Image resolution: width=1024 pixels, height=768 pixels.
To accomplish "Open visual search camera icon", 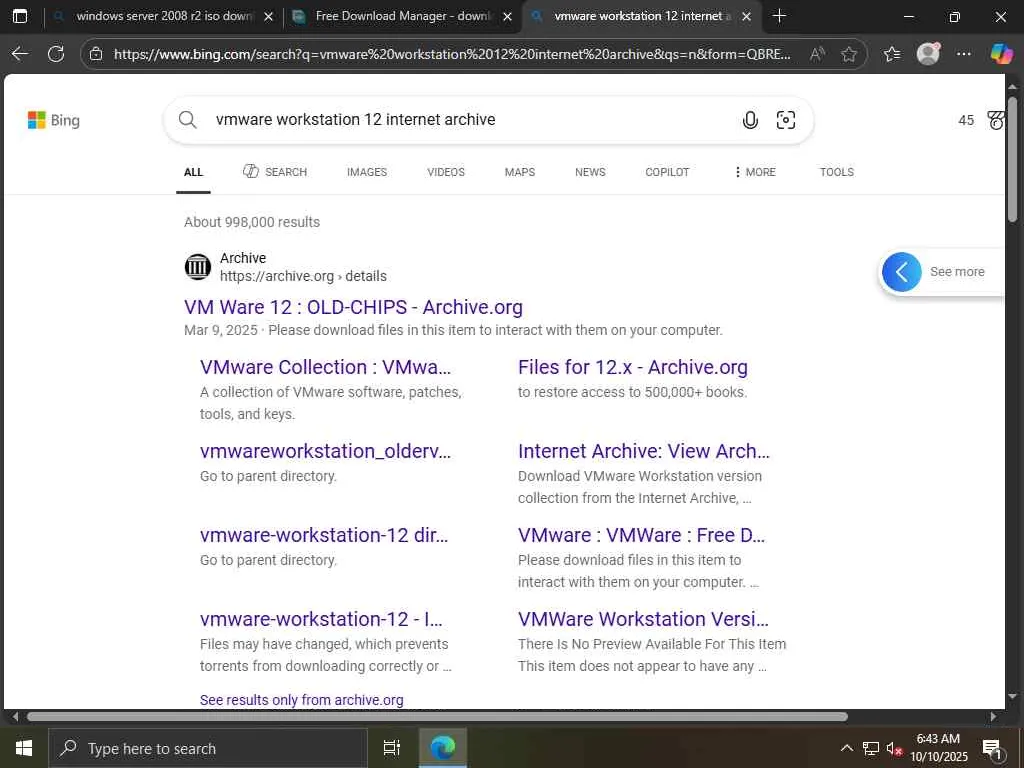I will coord(786,120).
